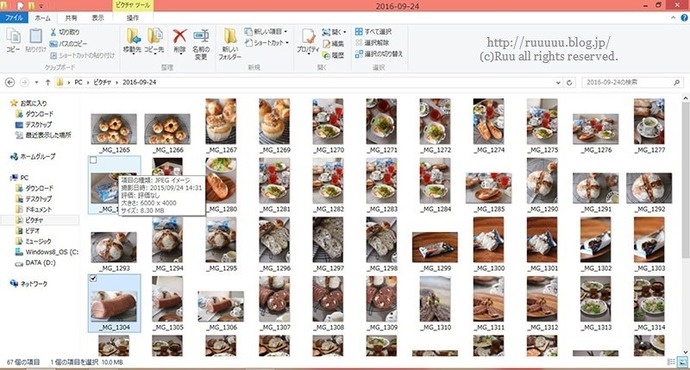Open Network in navigation pane
Viewport: 690px width, 370px height.
pyautogui.click(x=29, y=284)
